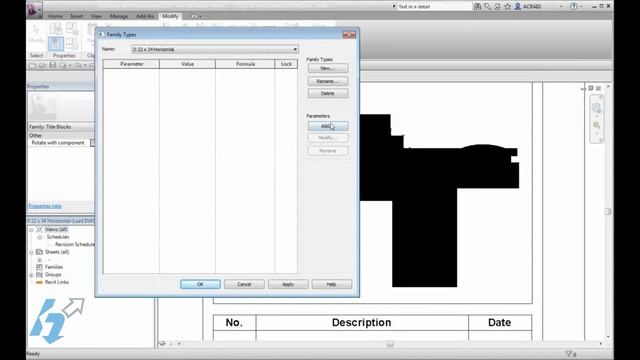
Task: Collapse the Views (all) tree node
Action: pyautogui.click(x=31, y=230)
